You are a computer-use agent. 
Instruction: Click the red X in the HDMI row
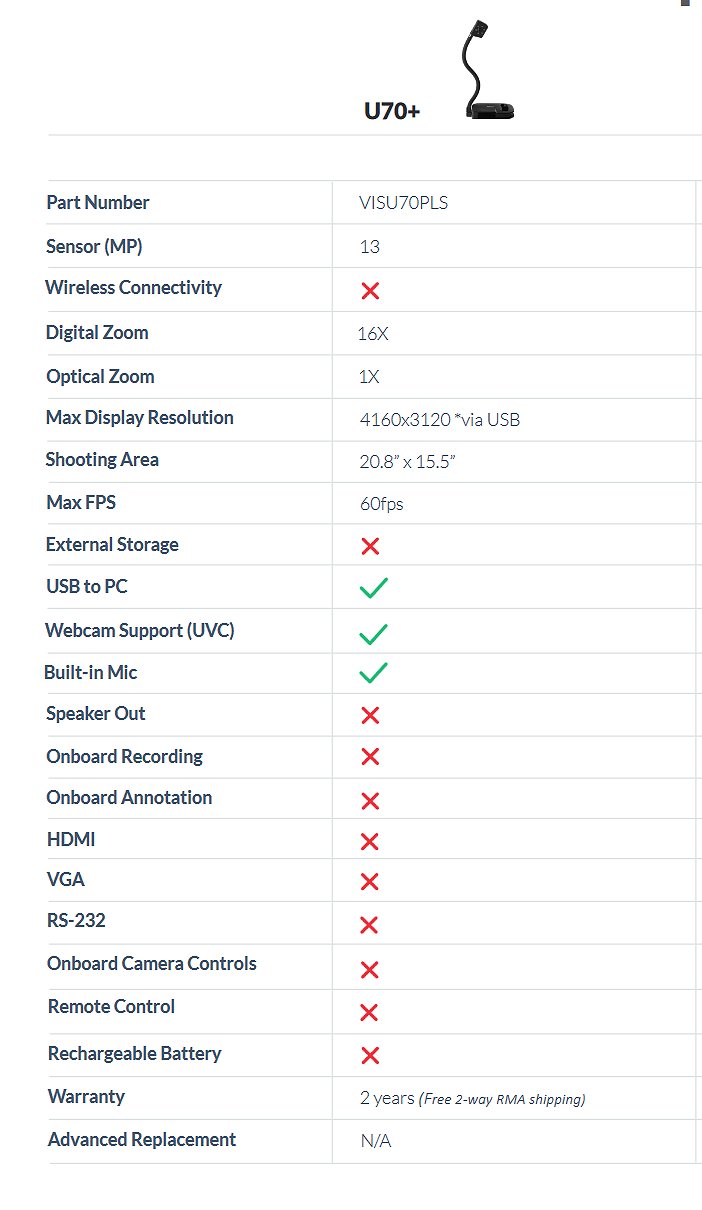coord(370,842)
